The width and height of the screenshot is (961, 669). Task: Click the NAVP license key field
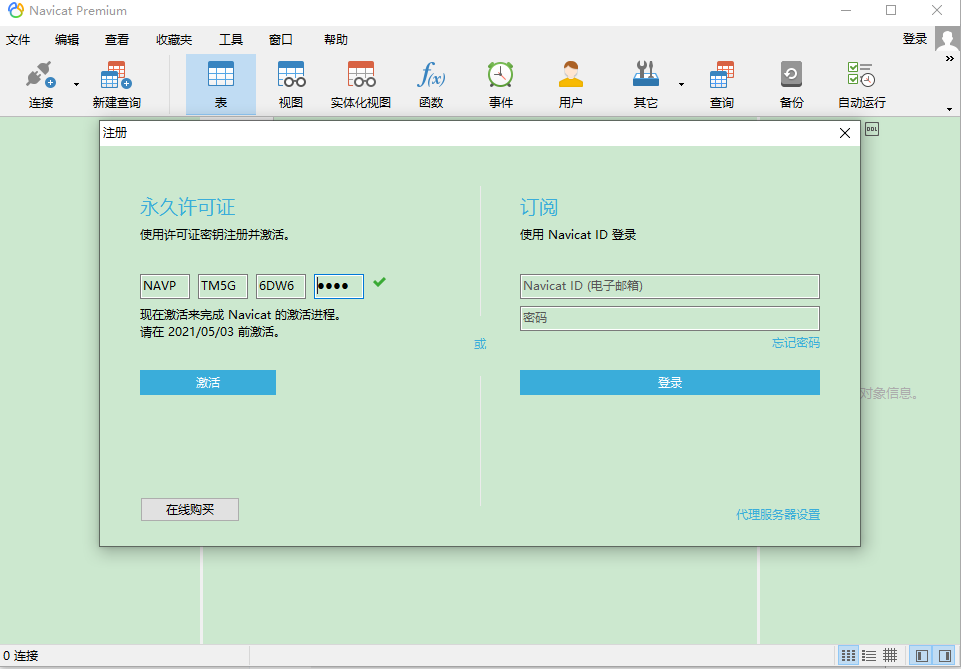point(165,286)
